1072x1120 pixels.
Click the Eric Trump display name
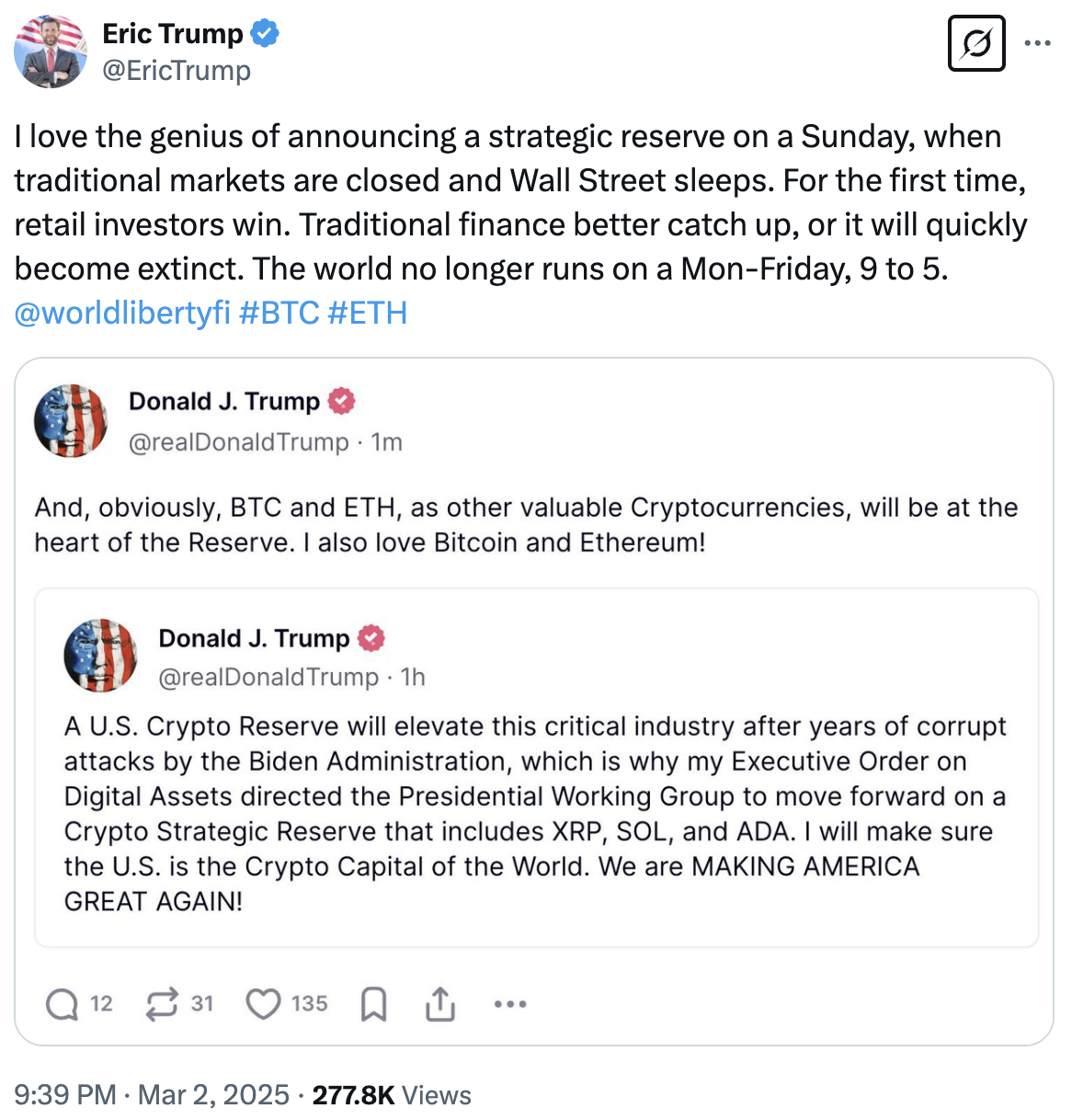pos(173,34)
